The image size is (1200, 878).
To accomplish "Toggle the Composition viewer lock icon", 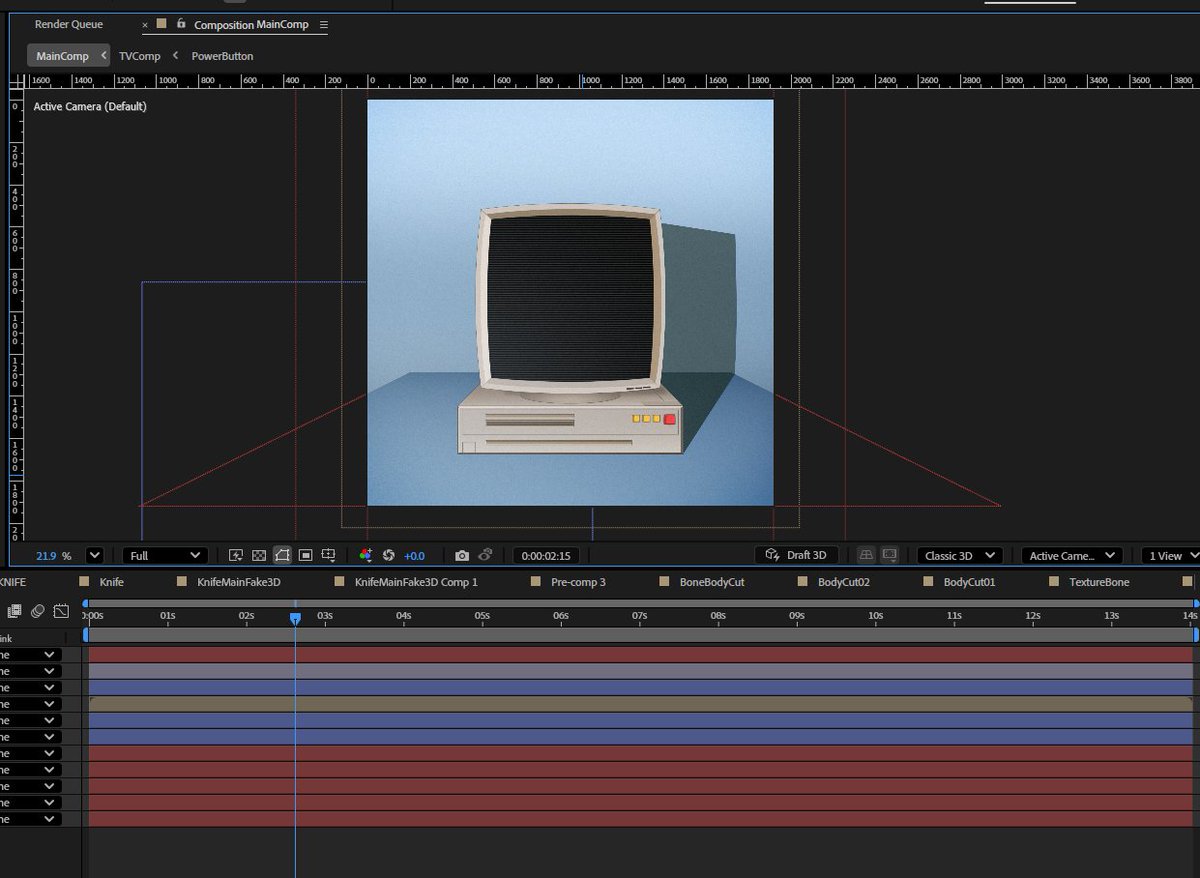I will [x=181, y=23].
